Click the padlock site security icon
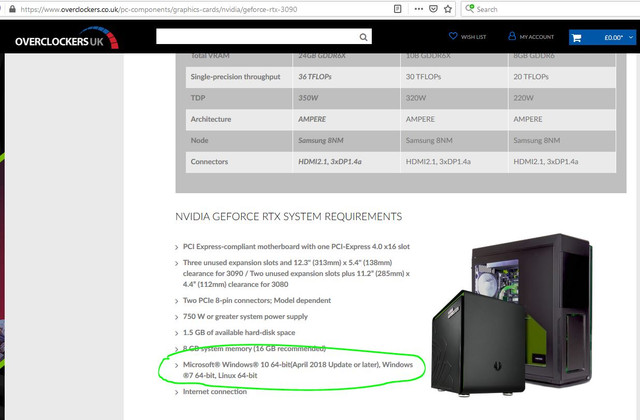640x420 pixels. 12,9
